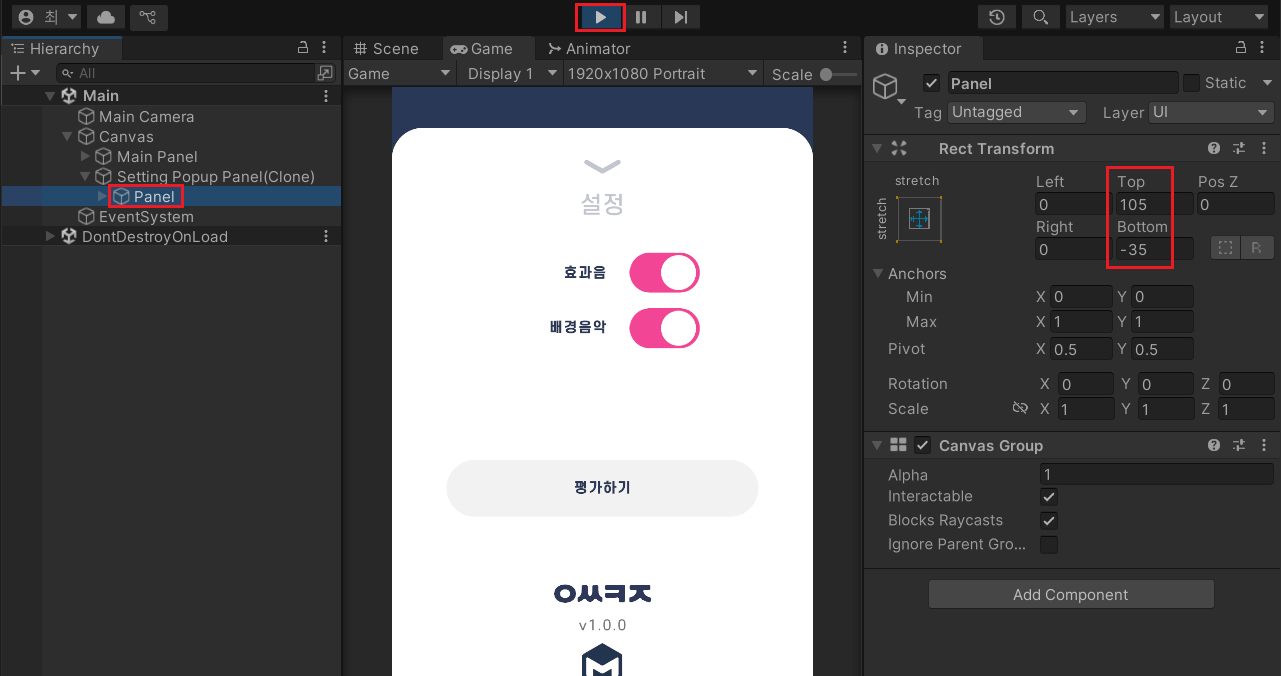Open the undo history icon
This screenshot has height=676, width=1281.
(997, 17)
